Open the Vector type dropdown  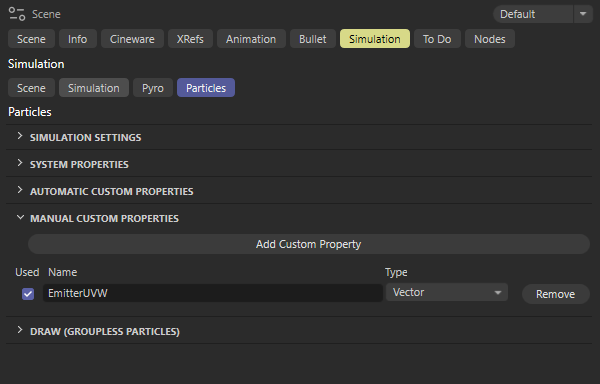tap(447, 293)
